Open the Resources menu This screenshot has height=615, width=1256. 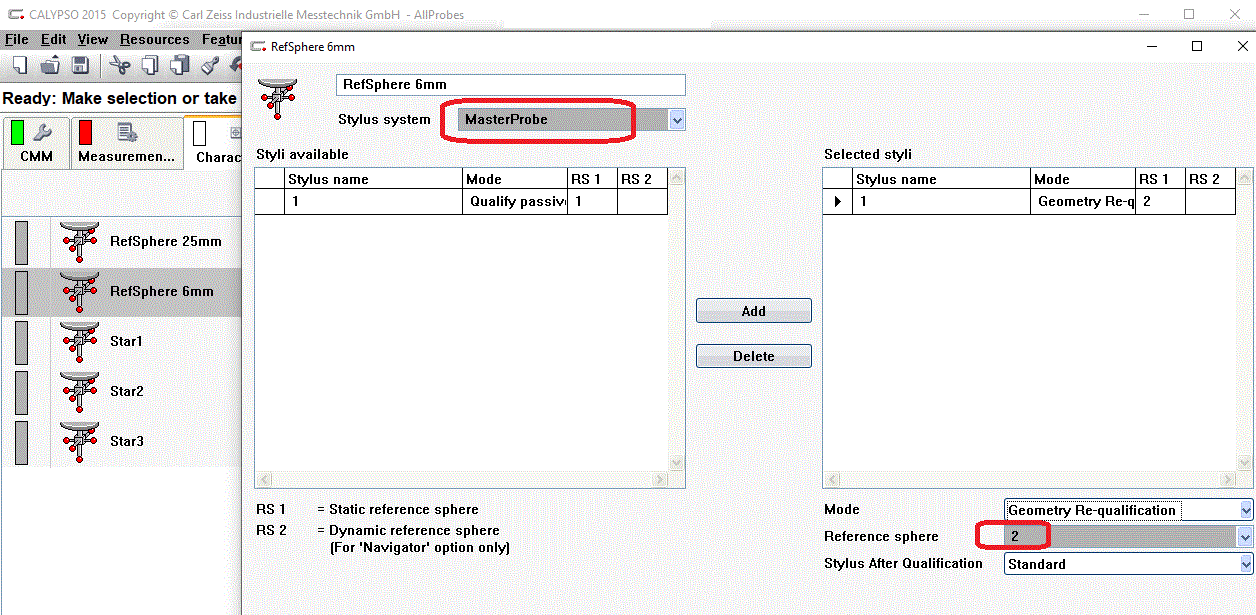coord(154,40)
